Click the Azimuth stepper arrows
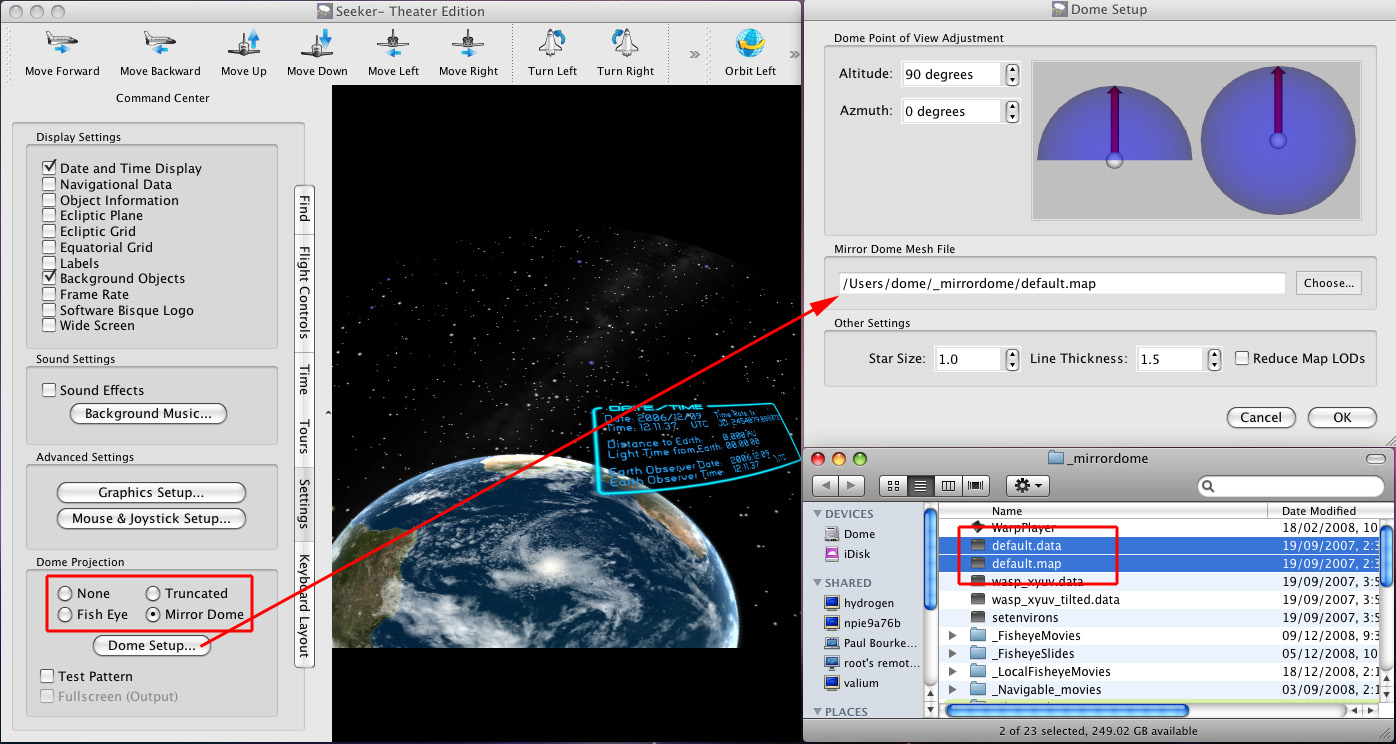The width and height of the screenshot is (1396, 744). (1012, 111)
